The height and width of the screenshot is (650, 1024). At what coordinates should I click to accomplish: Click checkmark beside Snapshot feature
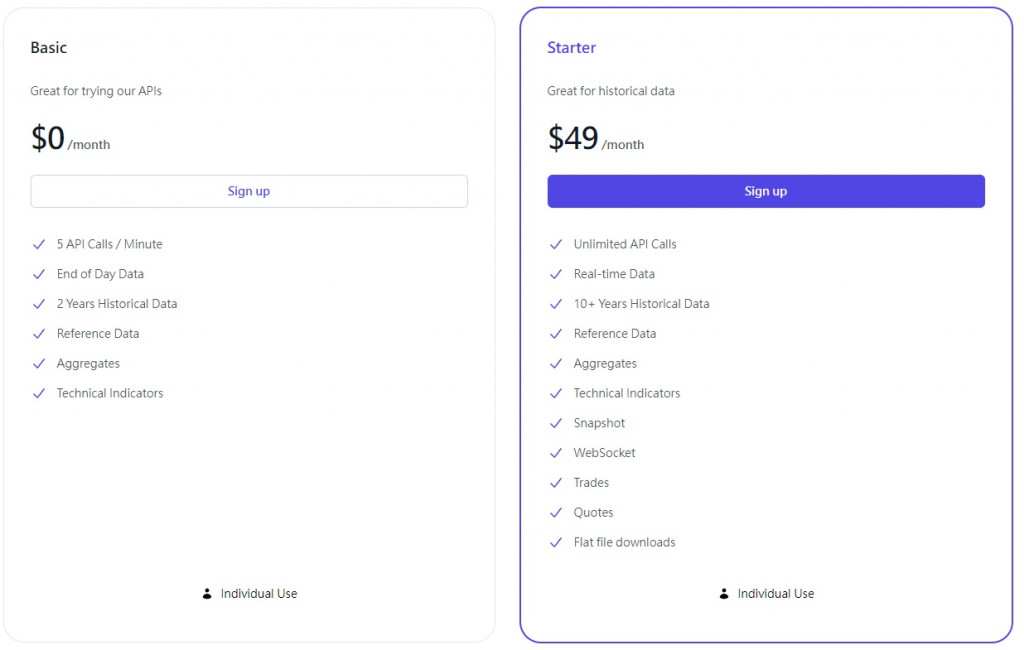pos(556,423)
